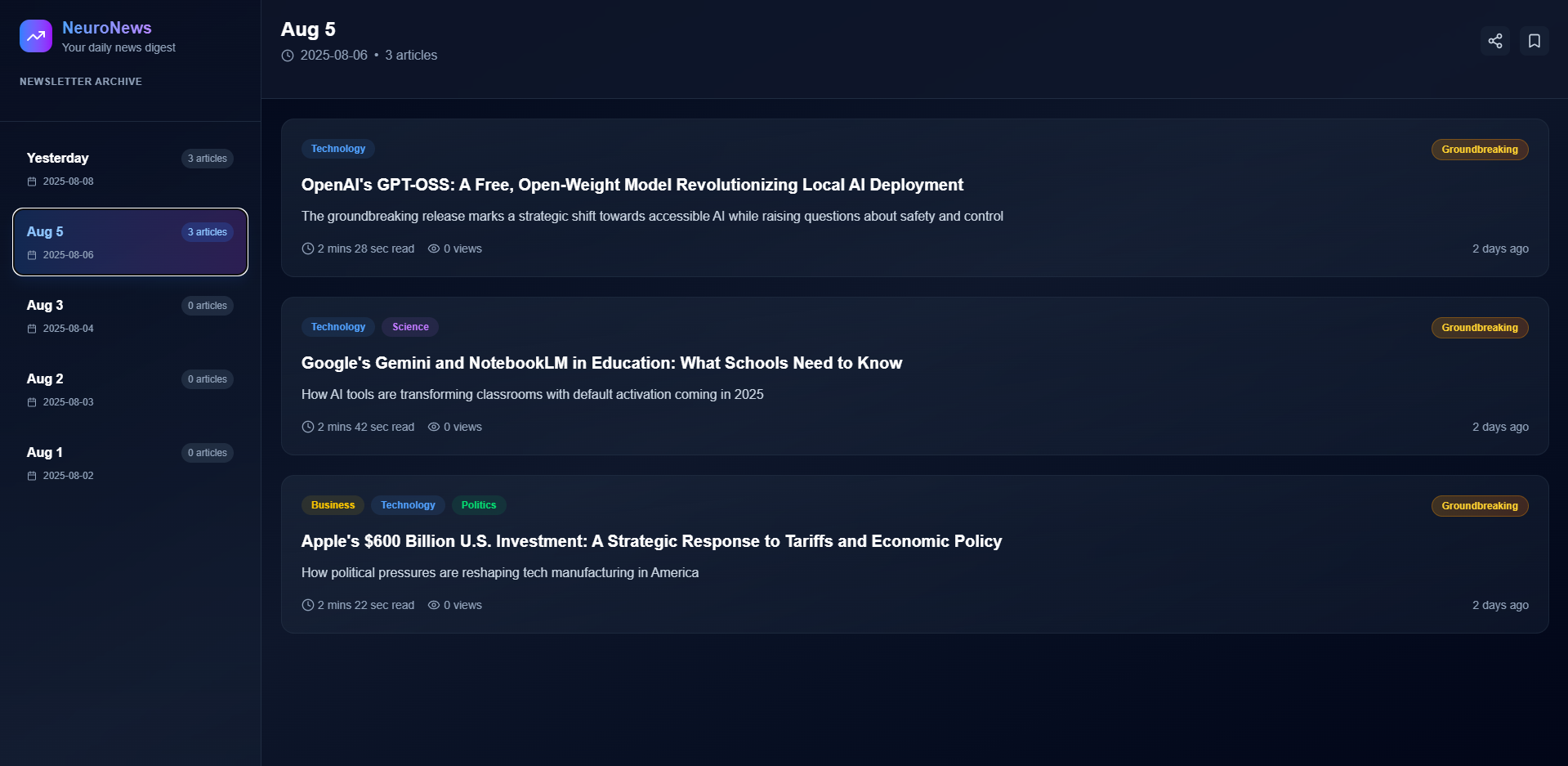Viewport: 1568px width, 766px height.
Task: Click '2 days ago' on the OpenAI article
Action: pos(1500,249)
